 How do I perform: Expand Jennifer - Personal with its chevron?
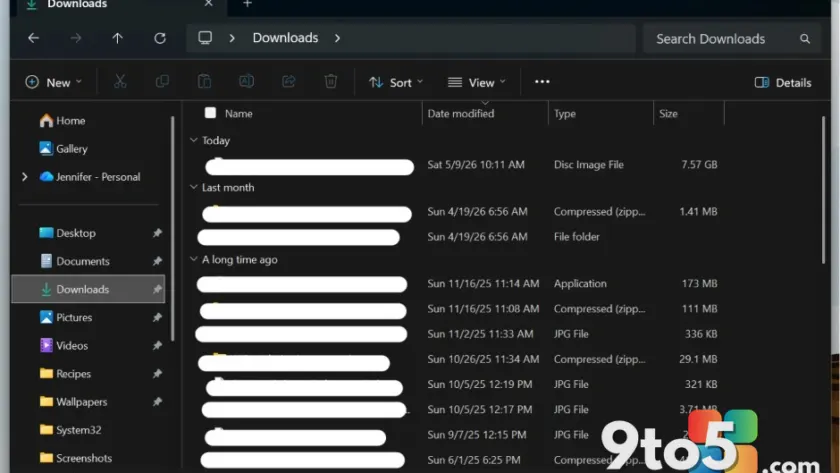coord(25,177)
